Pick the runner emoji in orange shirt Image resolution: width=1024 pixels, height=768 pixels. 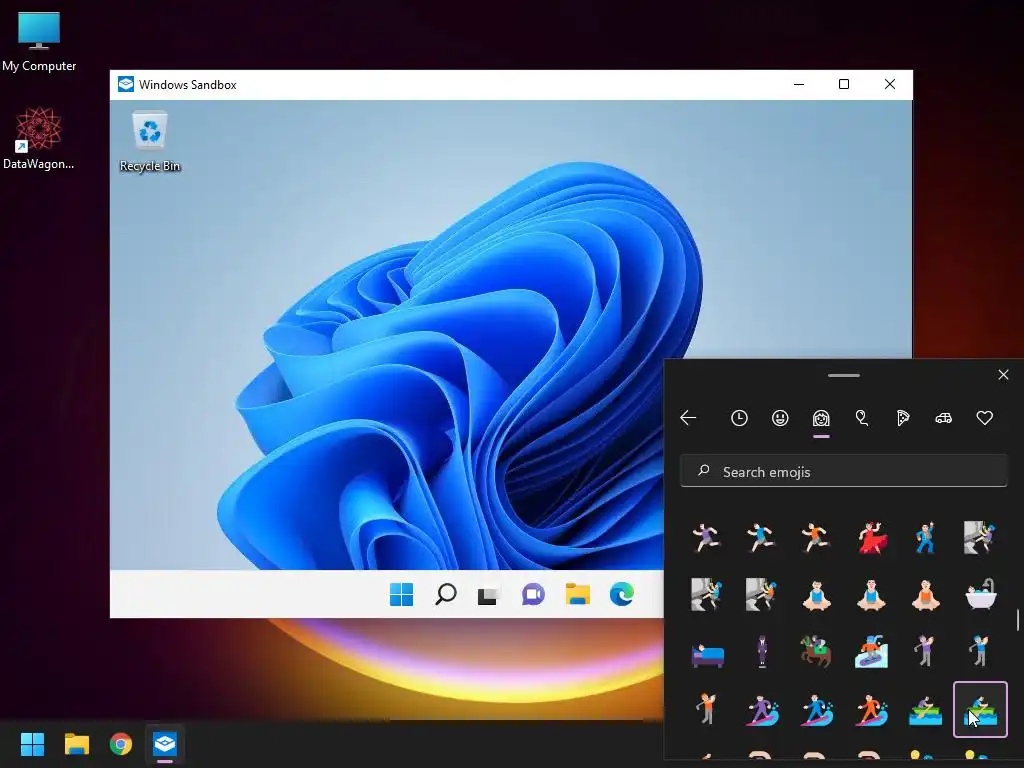coord(816,537)
